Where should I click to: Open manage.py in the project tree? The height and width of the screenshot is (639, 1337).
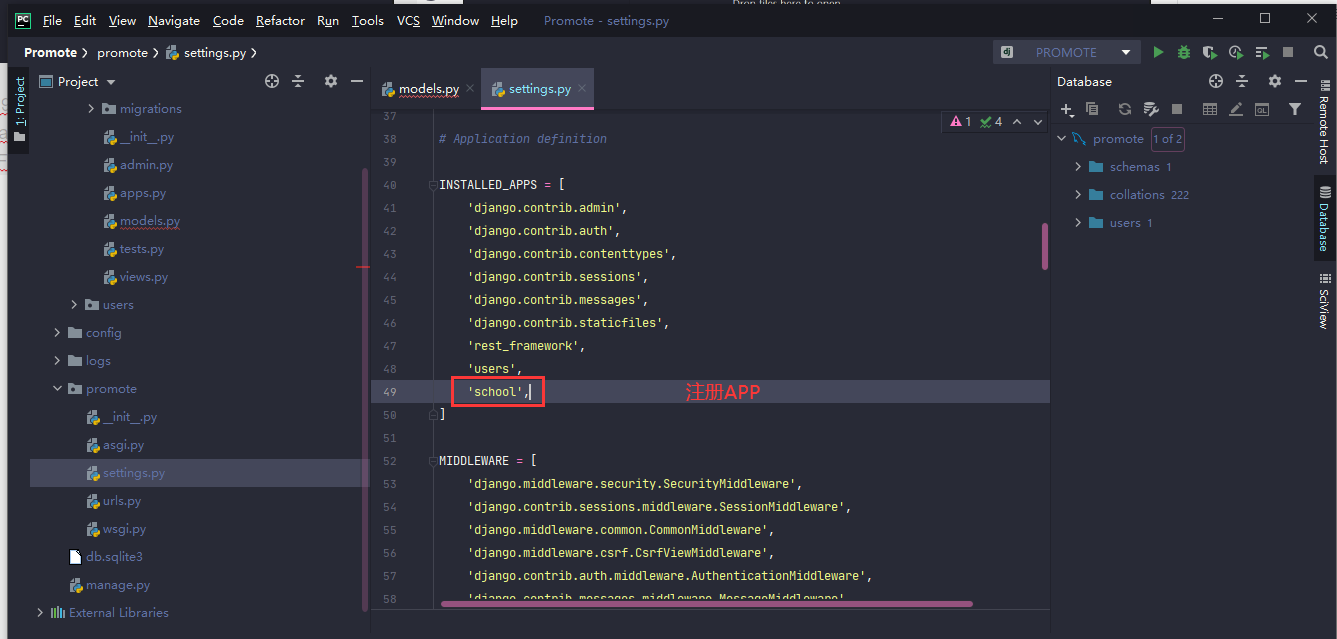click(118, 585)
